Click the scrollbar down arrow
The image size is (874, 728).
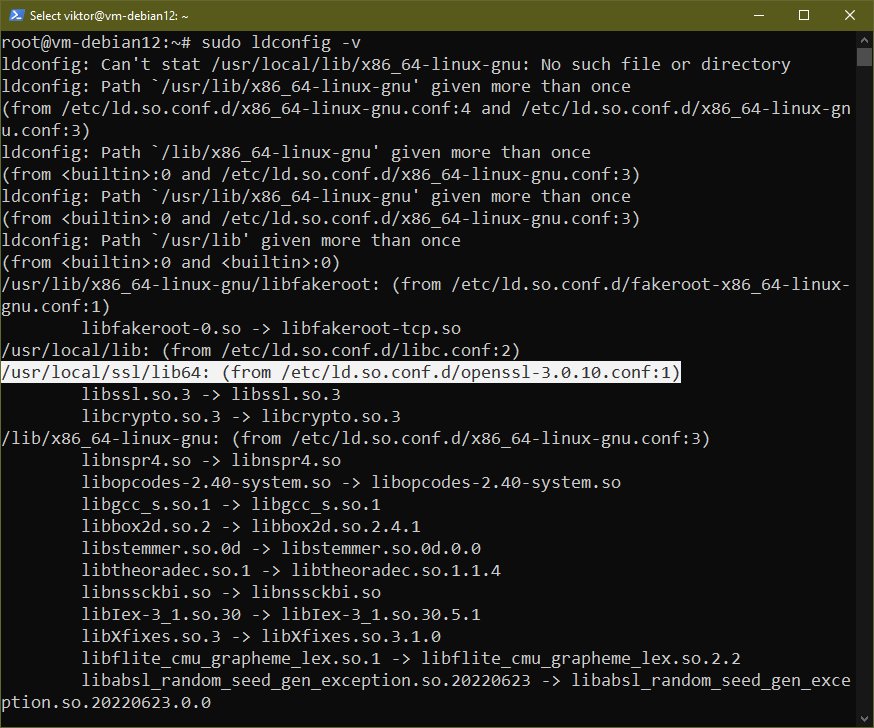(x=865, y=719)
